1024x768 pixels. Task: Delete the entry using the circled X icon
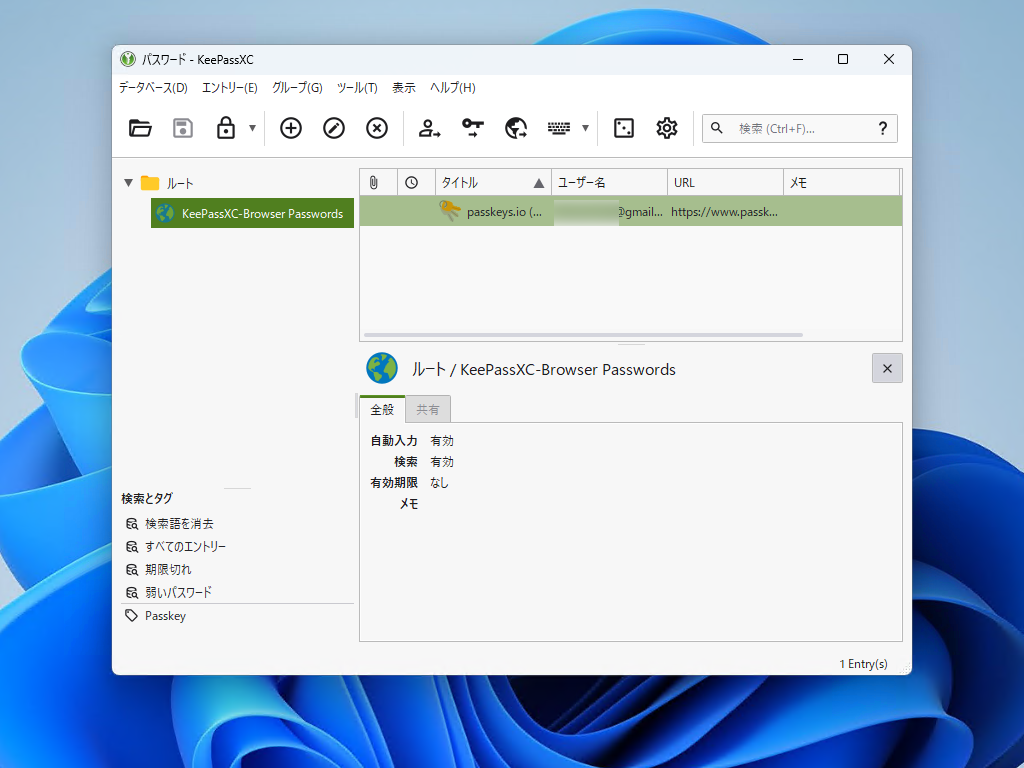pos(376,128)
